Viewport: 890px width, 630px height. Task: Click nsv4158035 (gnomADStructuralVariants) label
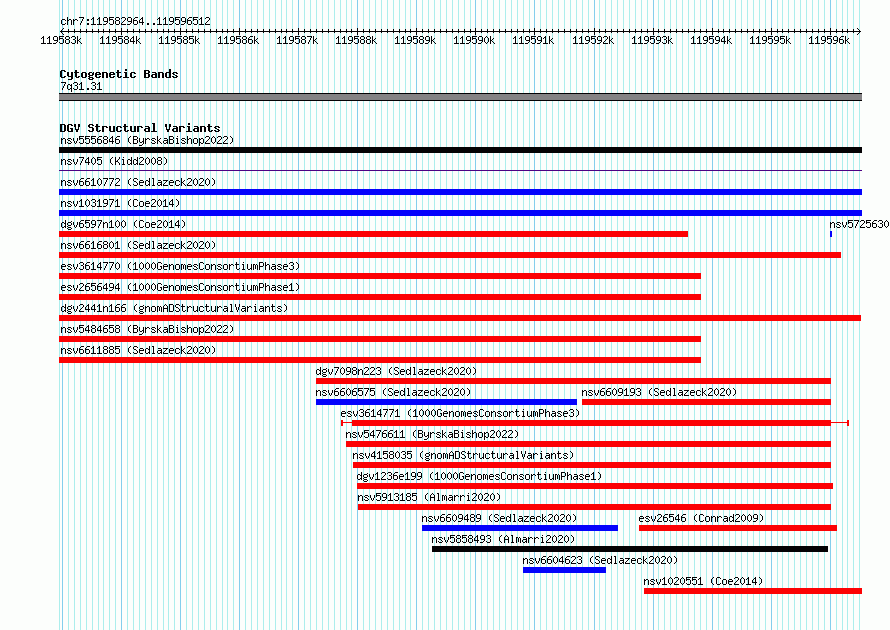click(463, 455)
